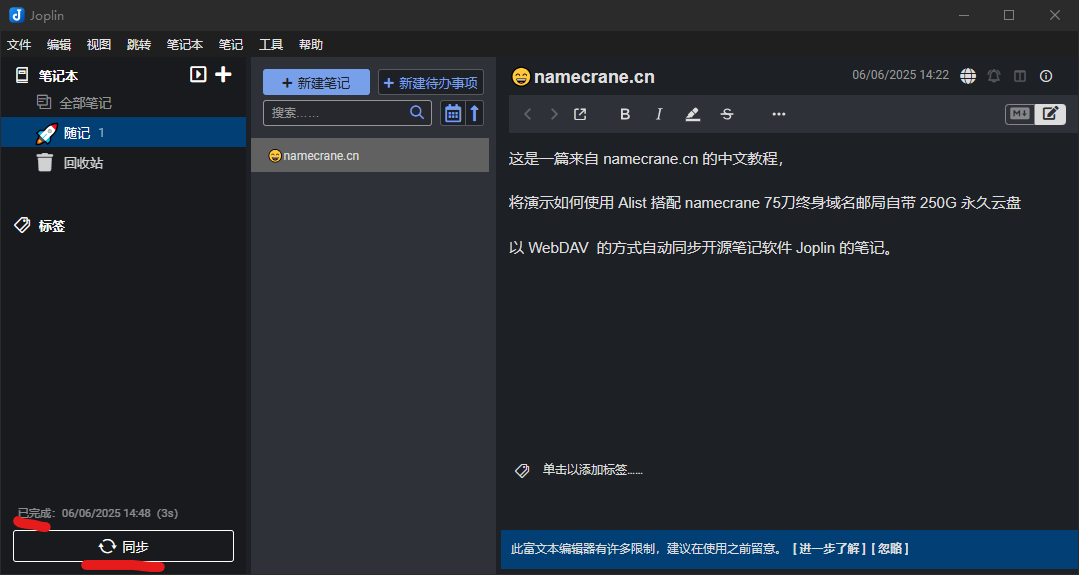Set an alarm with bell icon
Viewport: 1079px width, 575px height.
click(x=994, y=76)
